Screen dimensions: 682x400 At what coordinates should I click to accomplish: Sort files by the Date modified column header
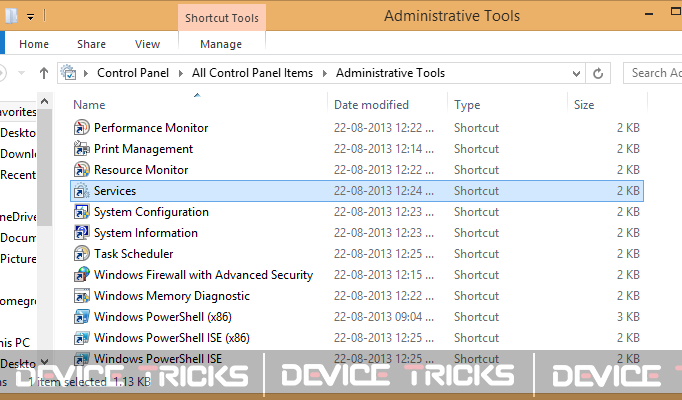[x=371, y=105]
